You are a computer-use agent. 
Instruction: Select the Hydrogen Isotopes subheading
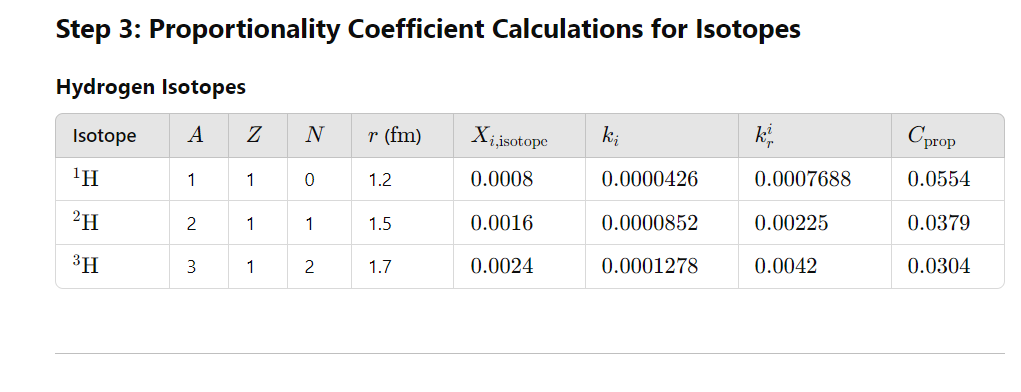(151, 87)
